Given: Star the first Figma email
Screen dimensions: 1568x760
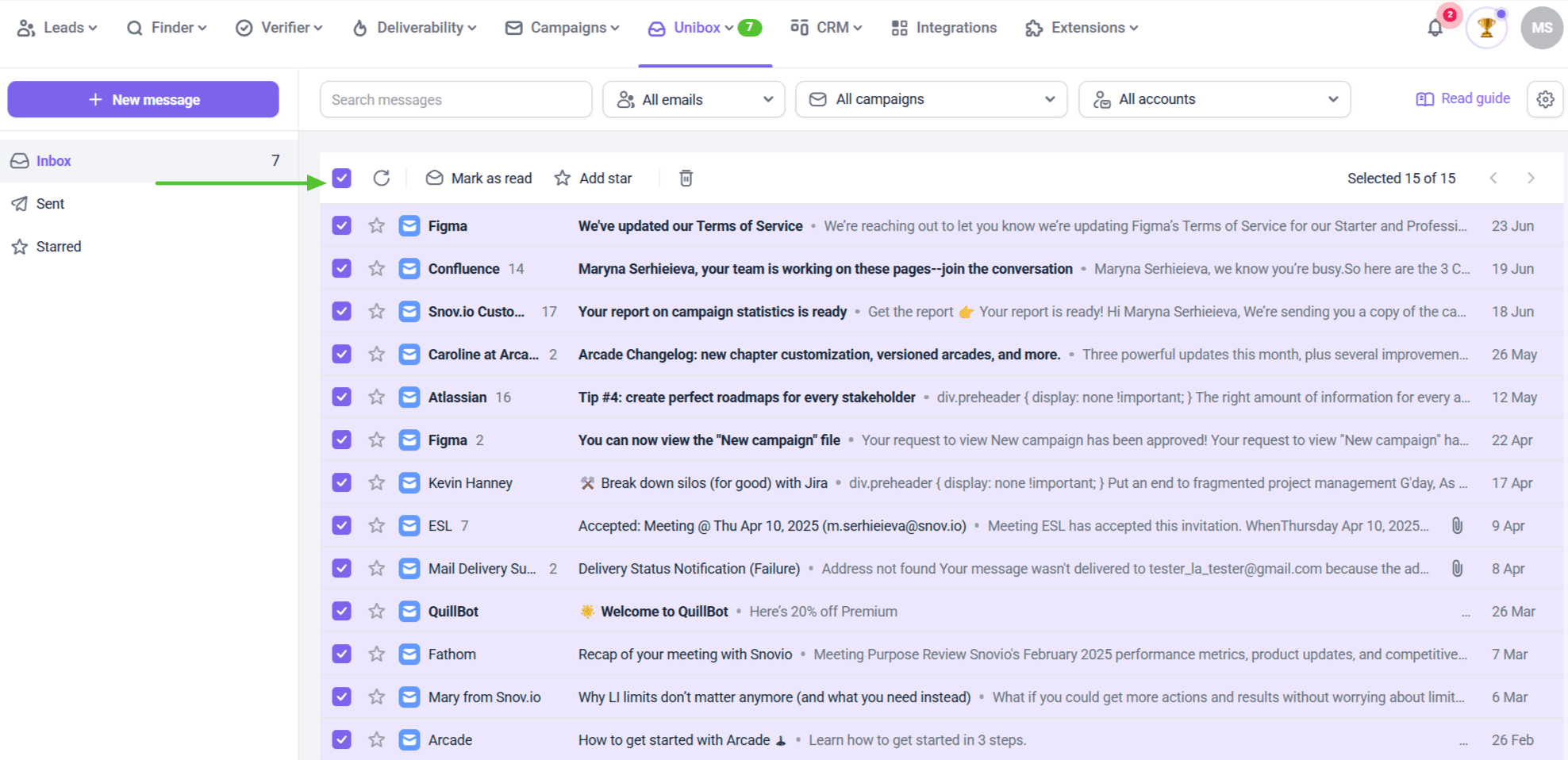Looking at the screenshot, I should pyautogui.click(x=377, y=226).
